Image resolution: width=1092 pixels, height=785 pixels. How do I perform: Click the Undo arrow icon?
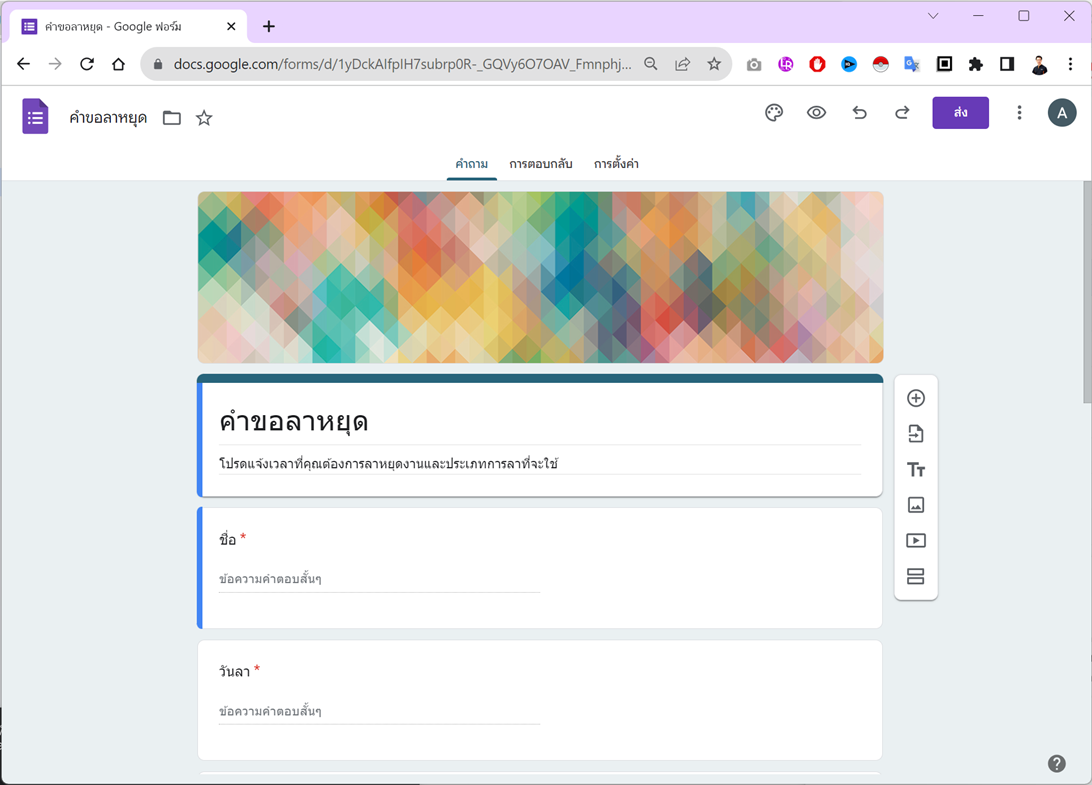tap(859, 112)
